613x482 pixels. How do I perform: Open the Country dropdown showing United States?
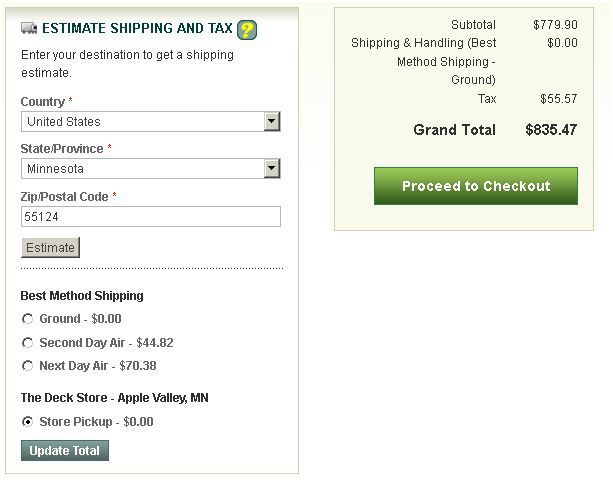click(151, 122)
